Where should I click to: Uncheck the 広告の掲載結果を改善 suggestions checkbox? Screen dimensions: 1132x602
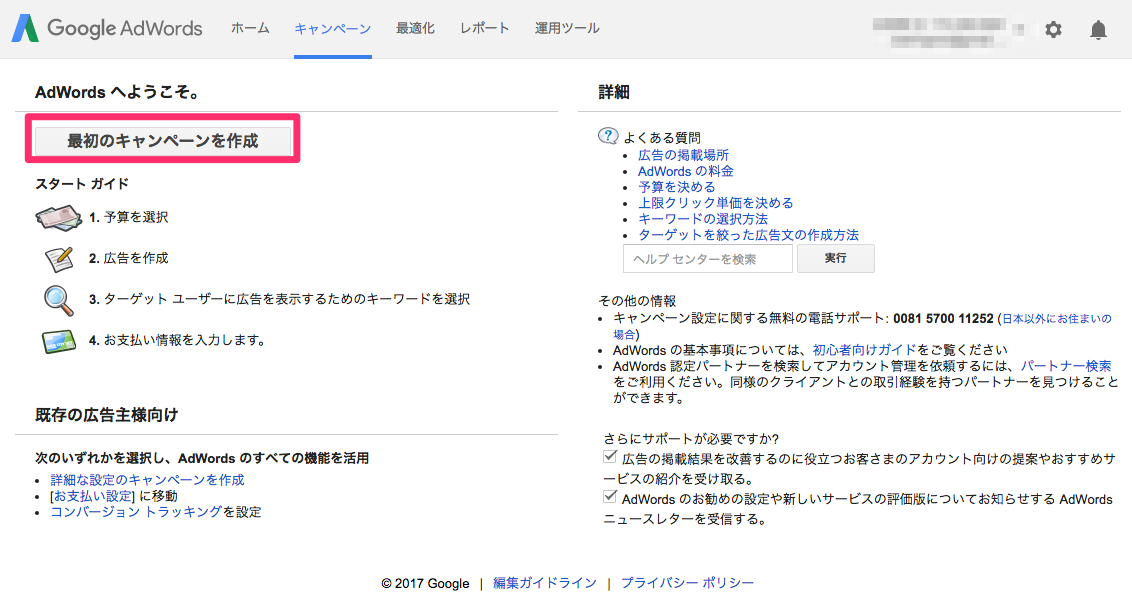click(610, 456)
